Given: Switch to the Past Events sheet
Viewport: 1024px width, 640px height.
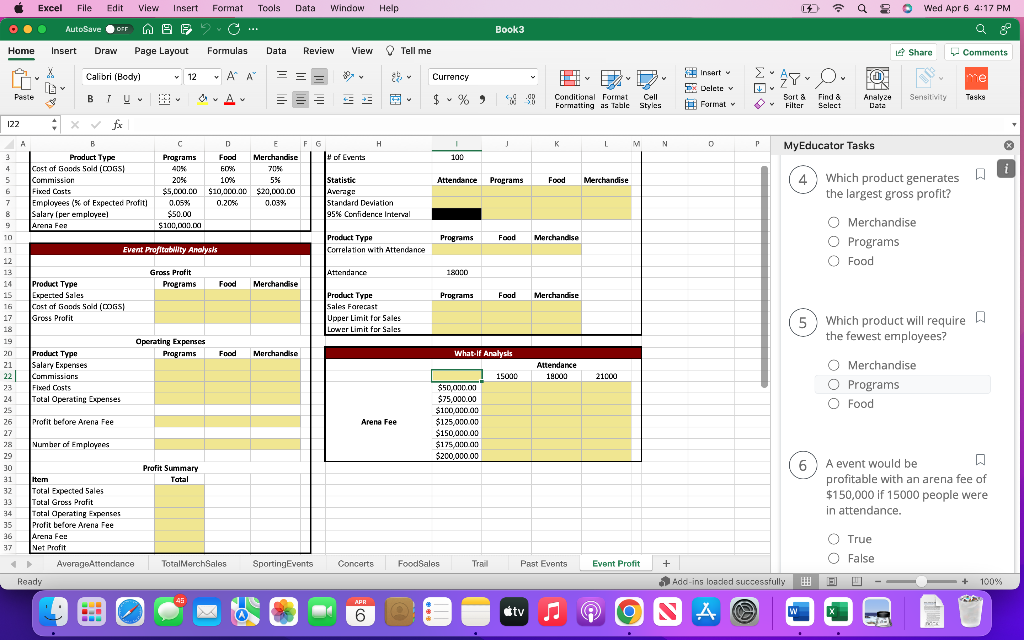Looking at the screenshot, I should [543, 564].
